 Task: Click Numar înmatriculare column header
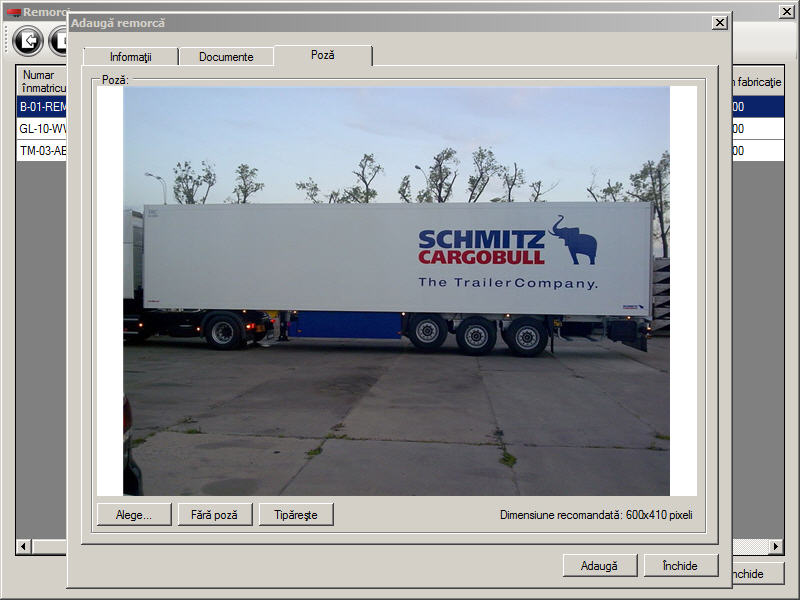43,81
